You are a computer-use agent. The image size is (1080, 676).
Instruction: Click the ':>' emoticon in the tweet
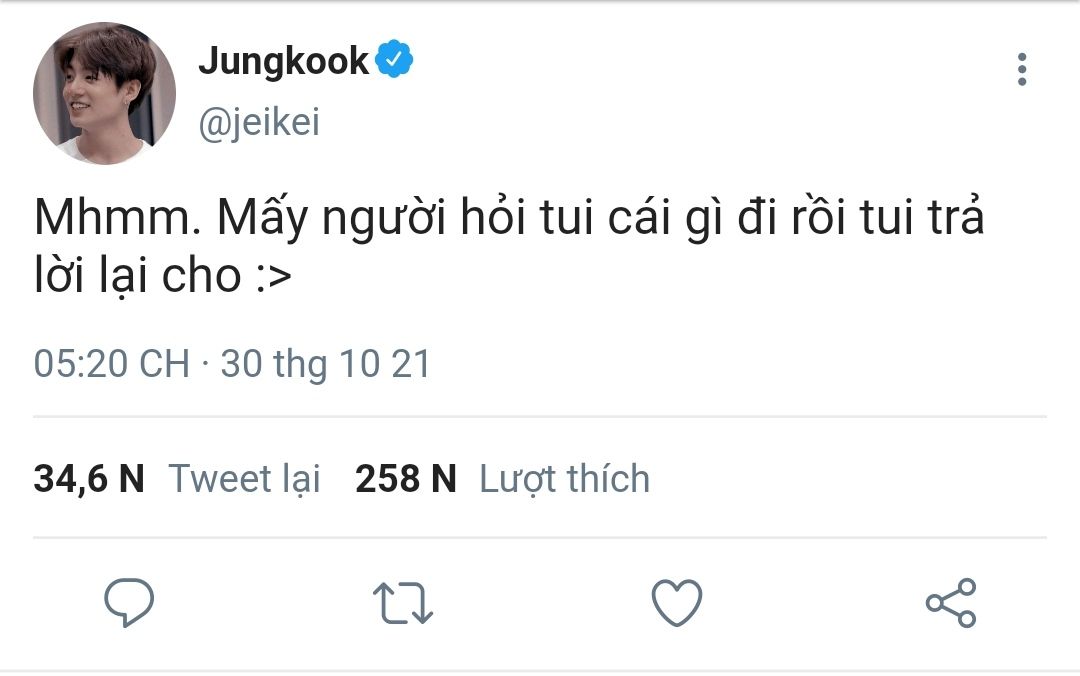pos(274,277)
